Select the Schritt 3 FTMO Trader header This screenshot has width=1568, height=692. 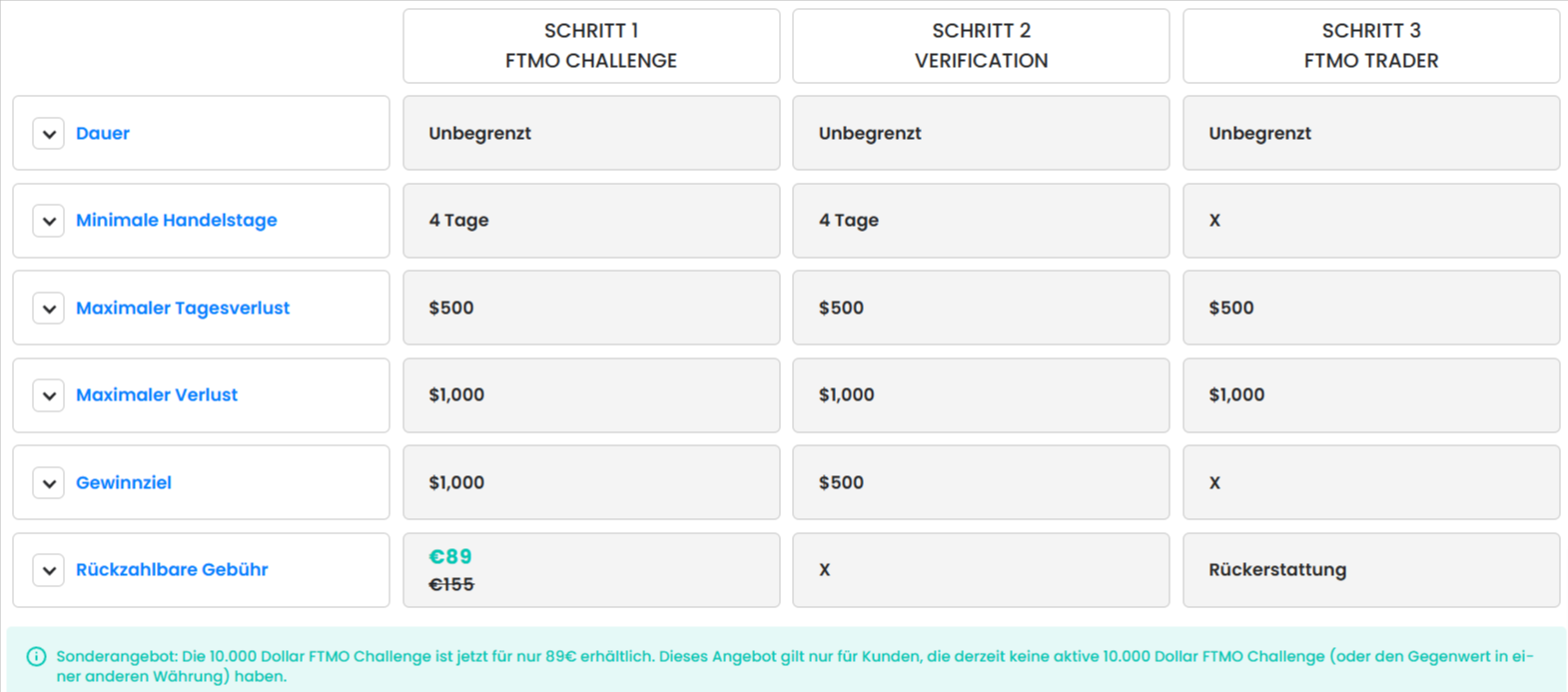pos(1371,46)
